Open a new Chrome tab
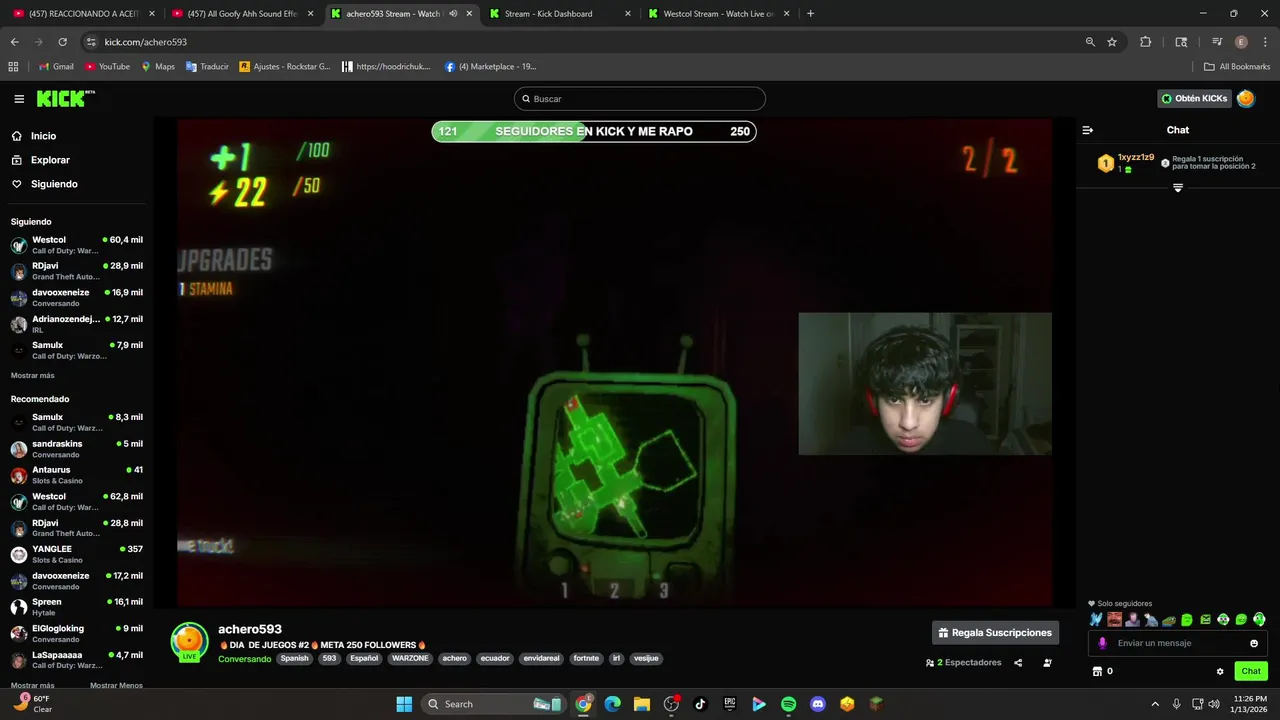This screenshot has width=1280, height=720. 810,14
